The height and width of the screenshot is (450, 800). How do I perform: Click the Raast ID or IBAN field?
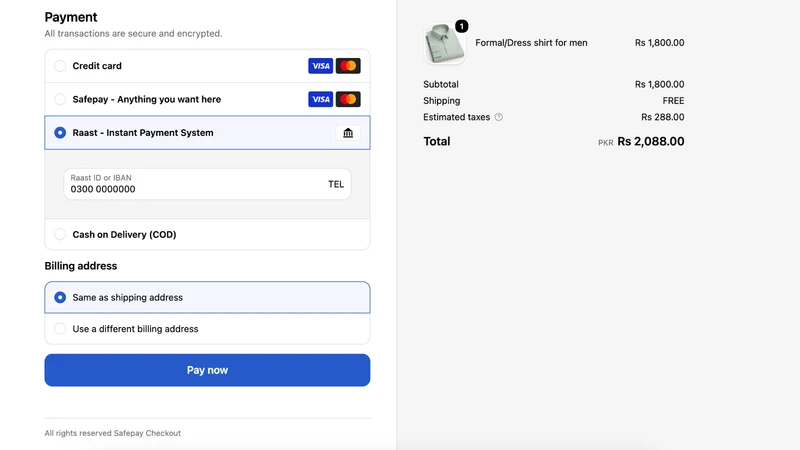point(207,184)
